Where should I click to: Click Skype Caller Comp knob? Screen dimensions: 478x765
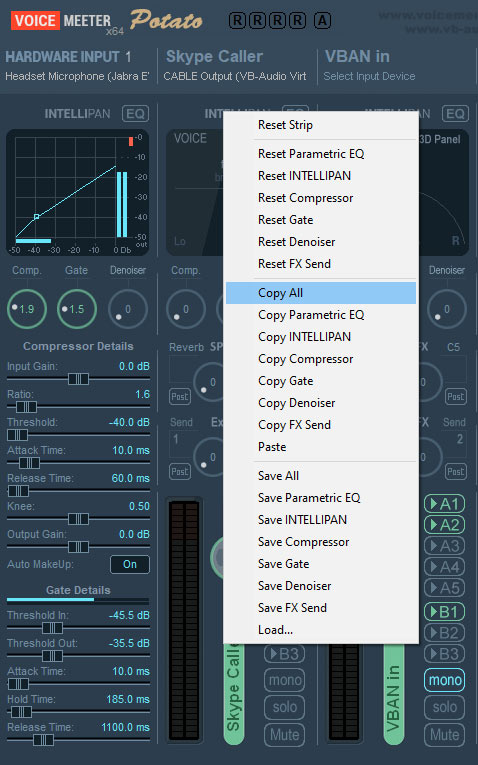click(x=186, y=309)
